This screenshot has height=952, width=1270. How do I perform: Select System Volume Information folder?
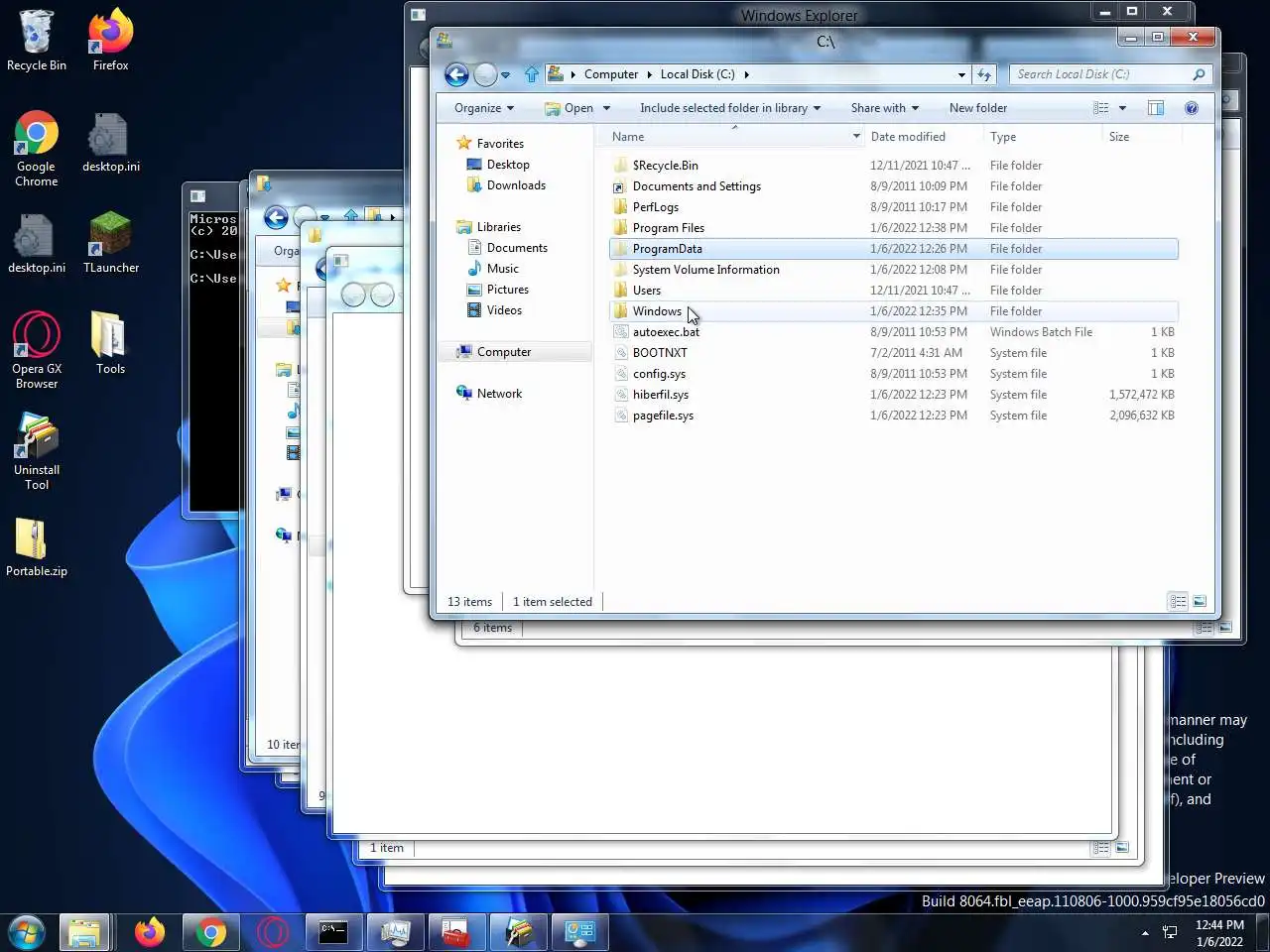tap(893, 270)
